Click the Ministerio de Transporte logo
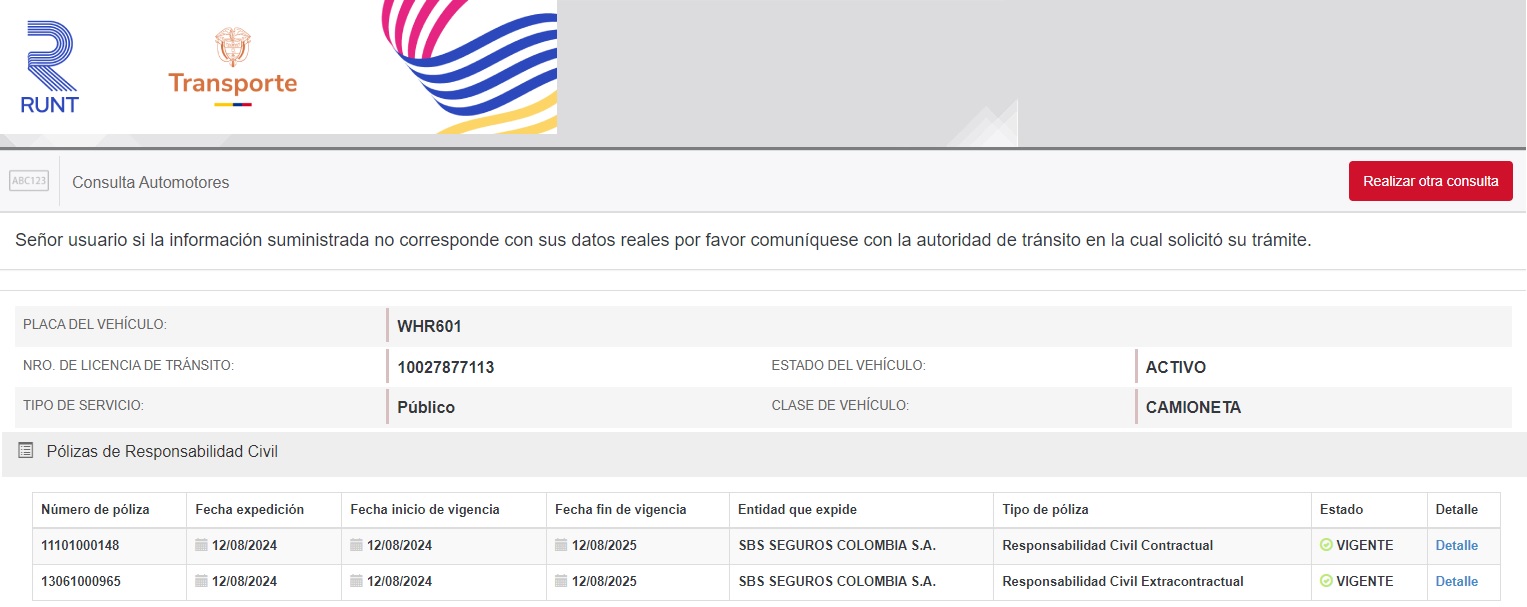Screen dimensions: 1527x607 pos(232,68)
